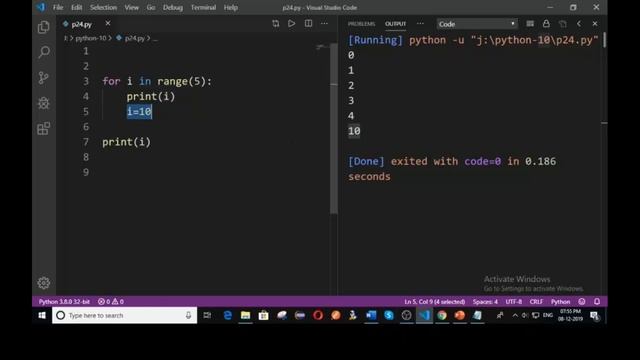Click Ln 5, Col 9 status entry

(x=435, y=302)
